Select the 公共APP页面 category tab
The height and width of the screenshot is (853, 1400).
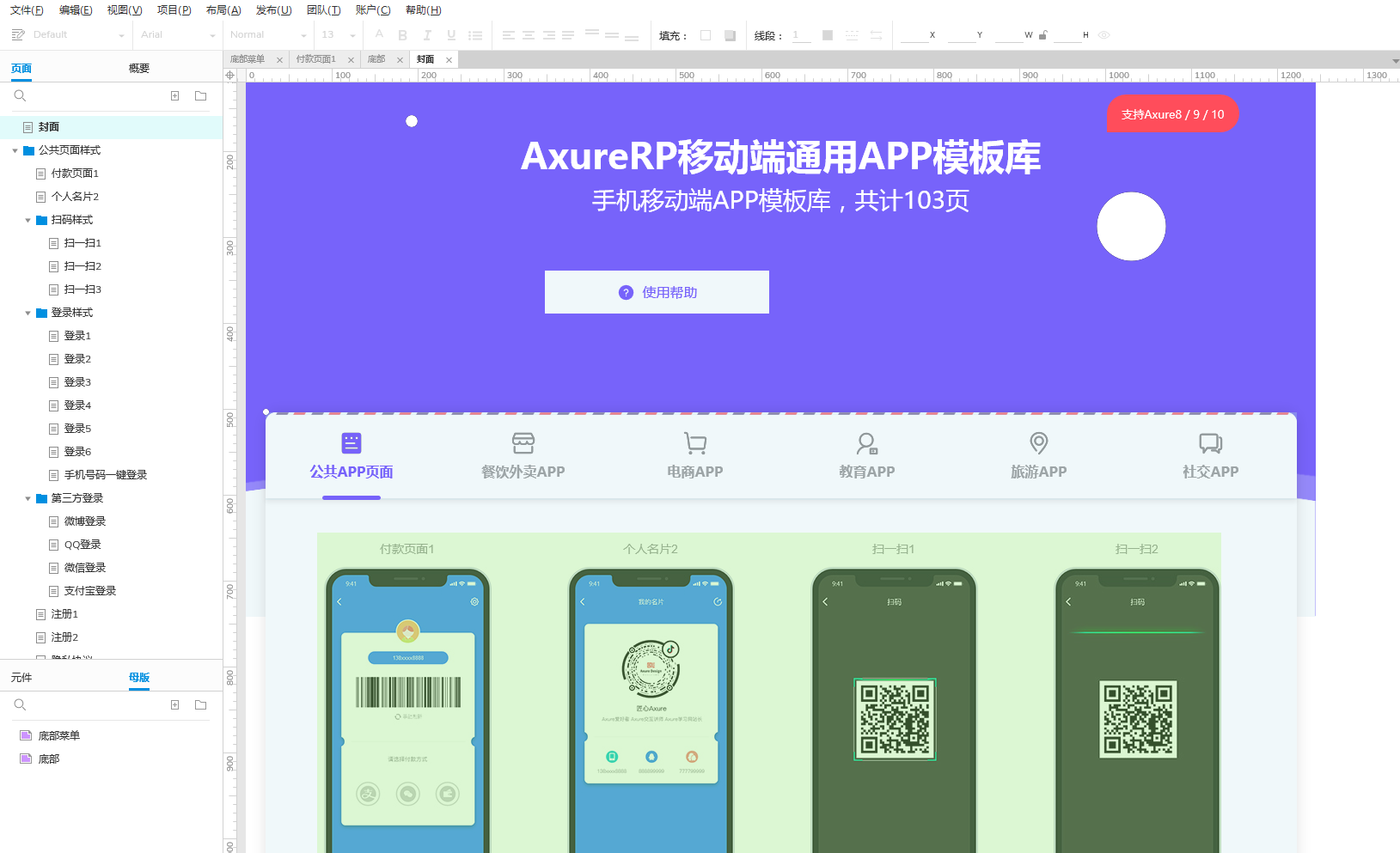[352, 457]
